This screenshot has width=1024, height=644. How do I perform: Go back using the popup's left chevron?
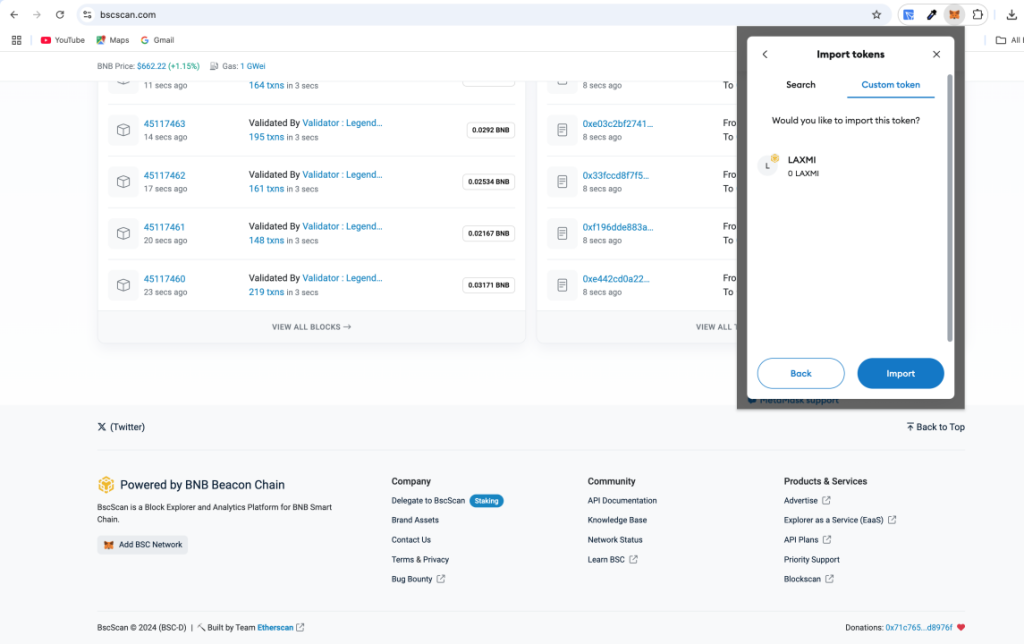(x=765, y=54)
